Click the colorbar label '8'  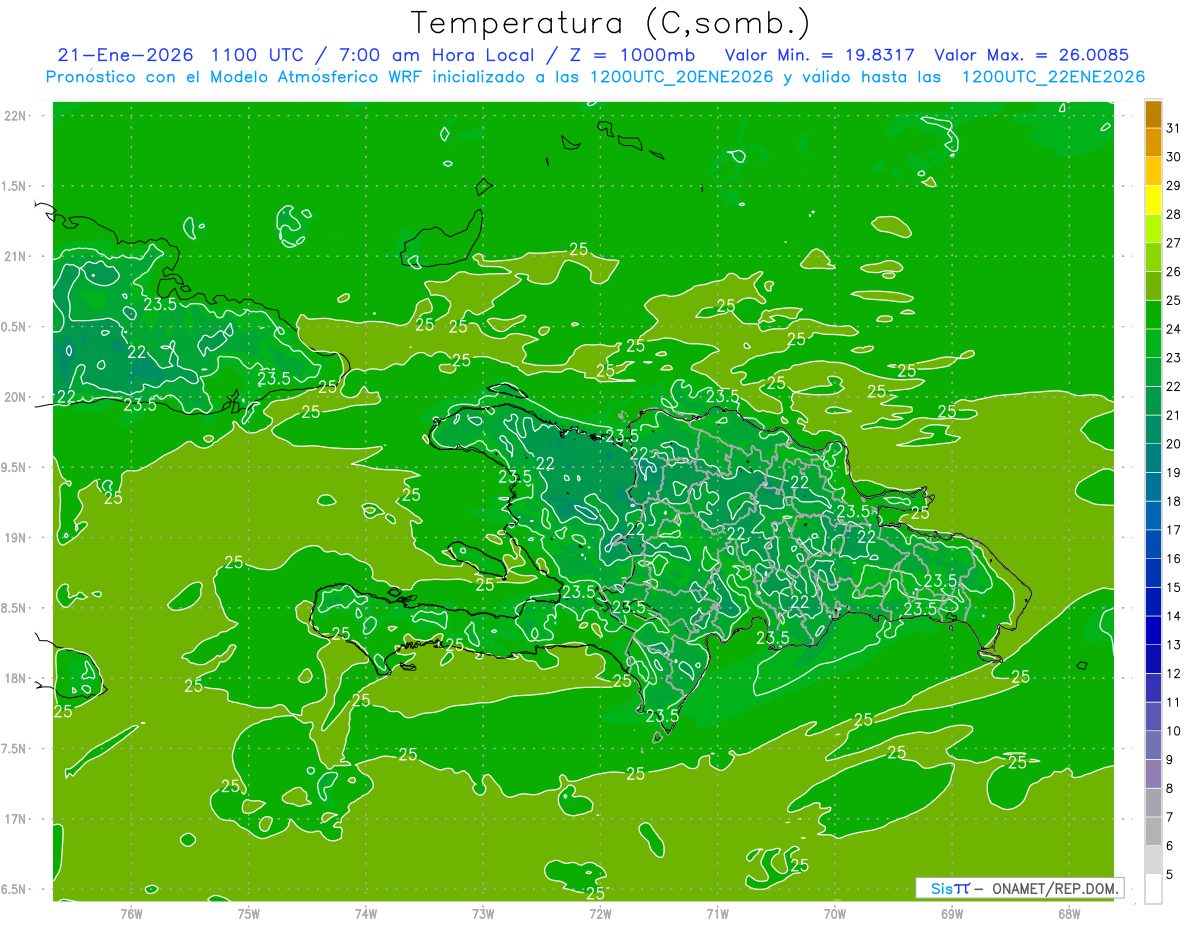tap(1170, 788)
